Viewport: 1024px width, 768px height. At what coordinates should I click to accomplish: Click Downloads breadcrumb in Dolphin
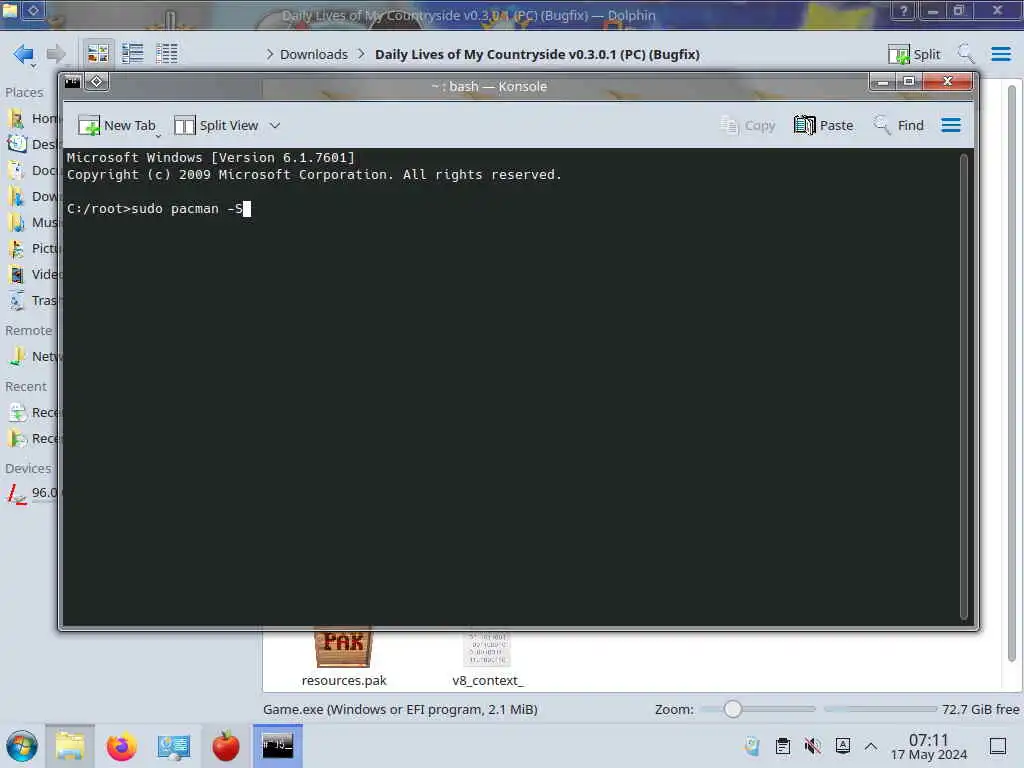click(x=313, y=54)
